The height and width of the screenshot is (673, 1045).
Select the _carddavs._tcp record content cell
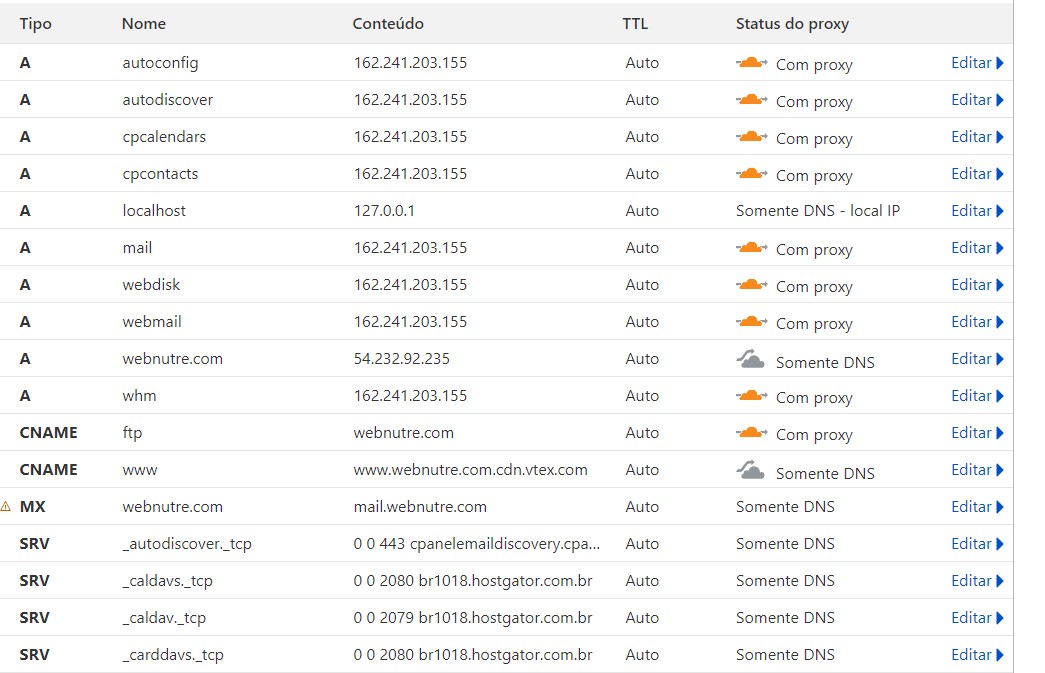click(x=473, y=655)
